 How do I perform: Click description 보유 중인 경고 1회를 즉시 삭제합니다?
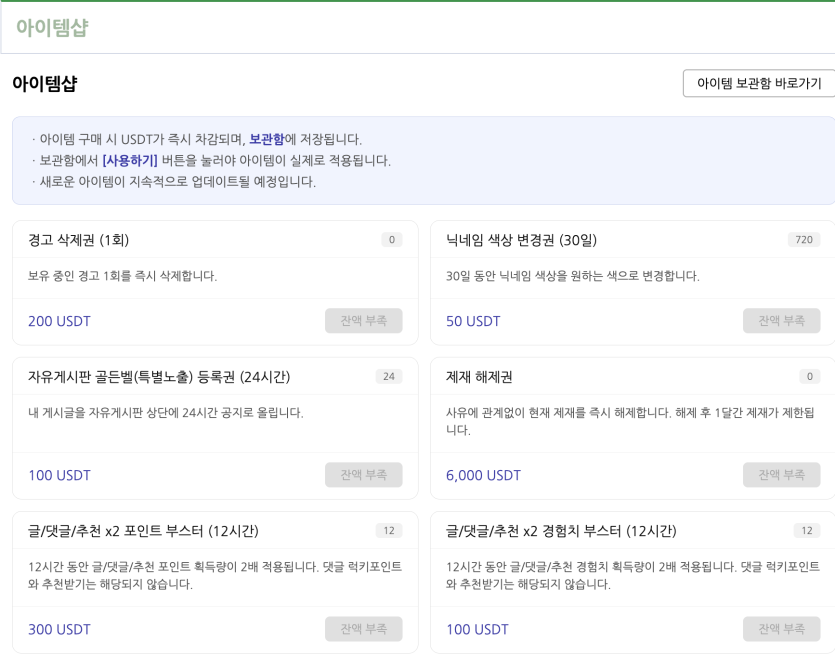point(122,276)
